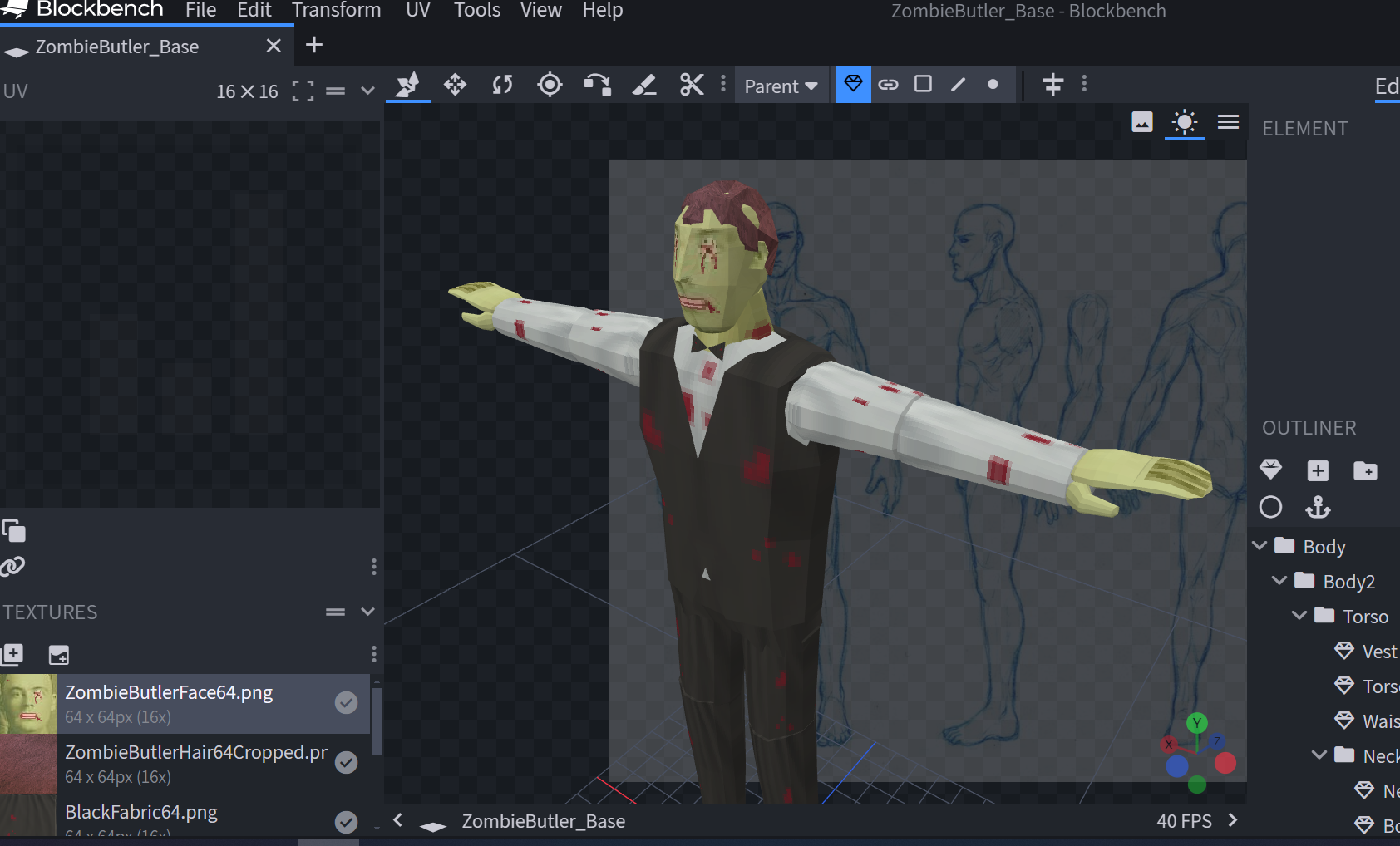The image size is (1400, 846).
Task: Collapse the Textures panel chevron
Action: [x=367, y=612]
